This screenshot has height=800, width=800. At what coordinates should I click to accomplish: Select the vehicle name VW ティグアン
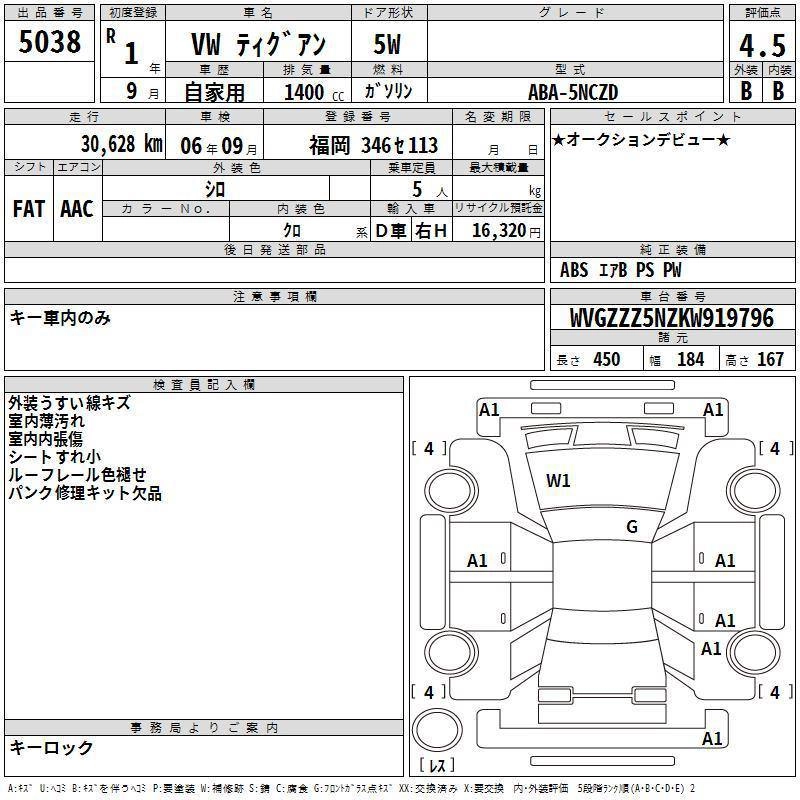coord(258,44)
